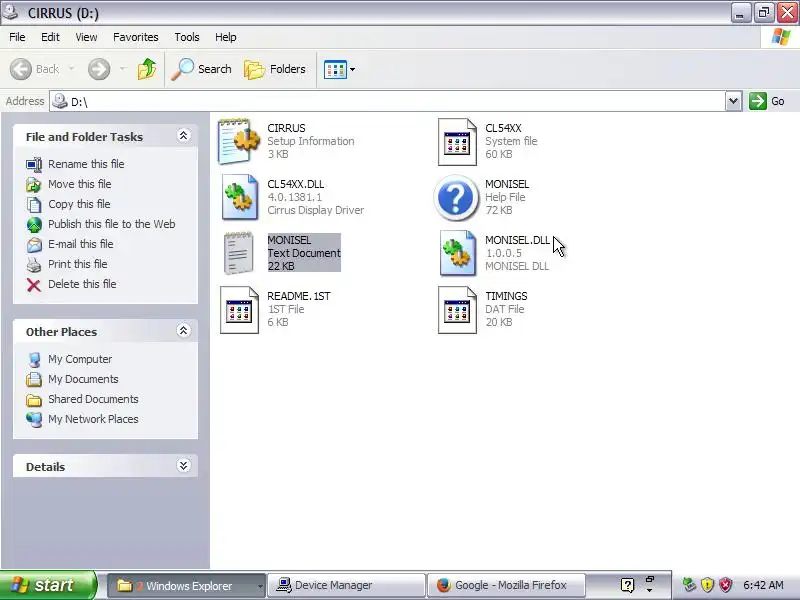Open the Search pane
800x600 pixels.
(201, 69)
